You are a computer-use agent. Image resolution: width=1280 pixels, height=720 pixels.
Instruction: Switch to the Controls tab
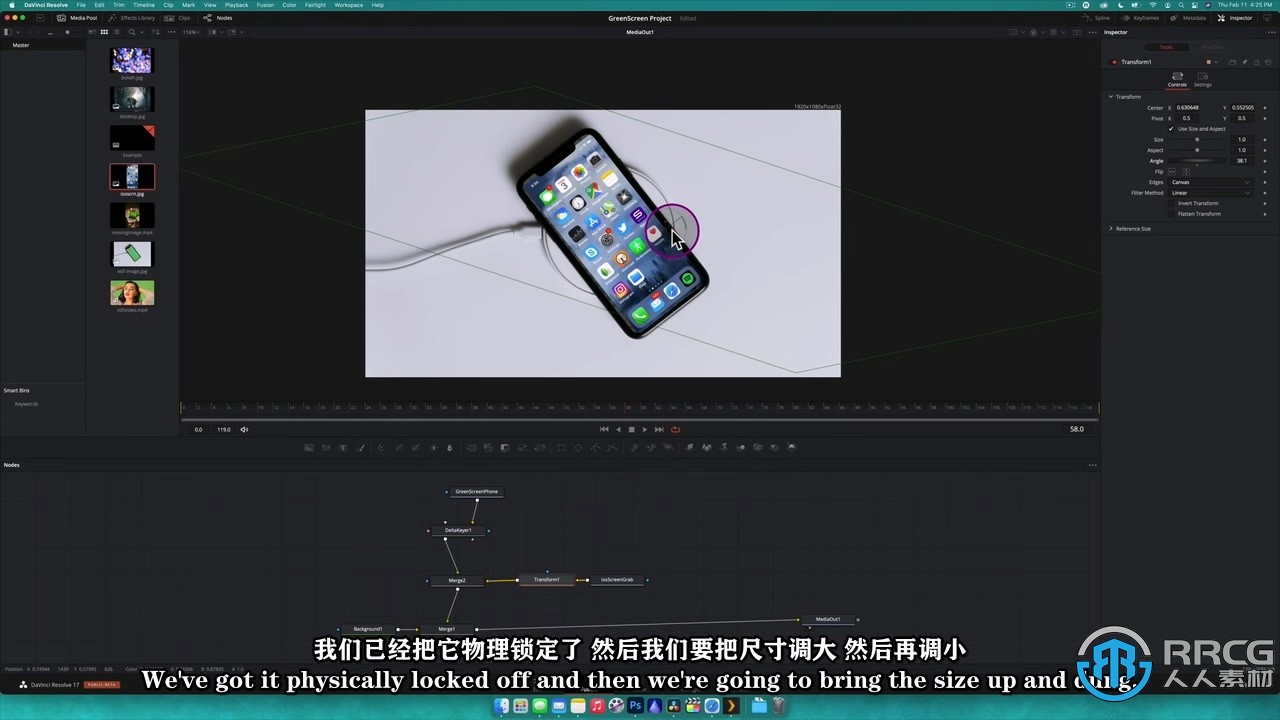pos(1177,80)
